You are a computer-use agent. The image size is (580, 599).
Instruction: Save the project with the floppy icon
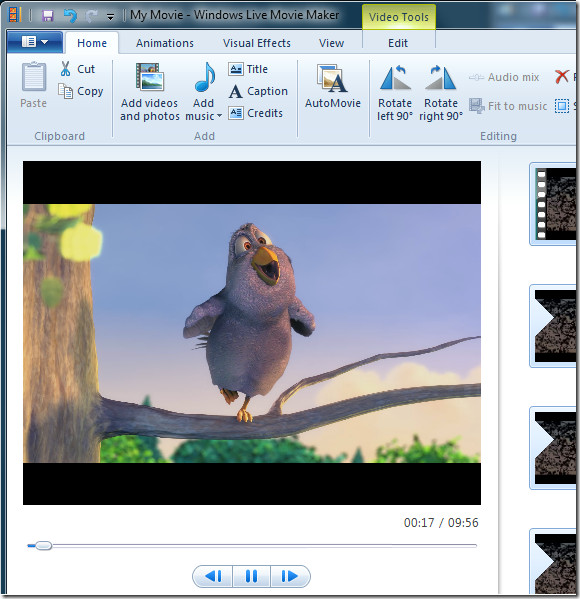(48, 16)
